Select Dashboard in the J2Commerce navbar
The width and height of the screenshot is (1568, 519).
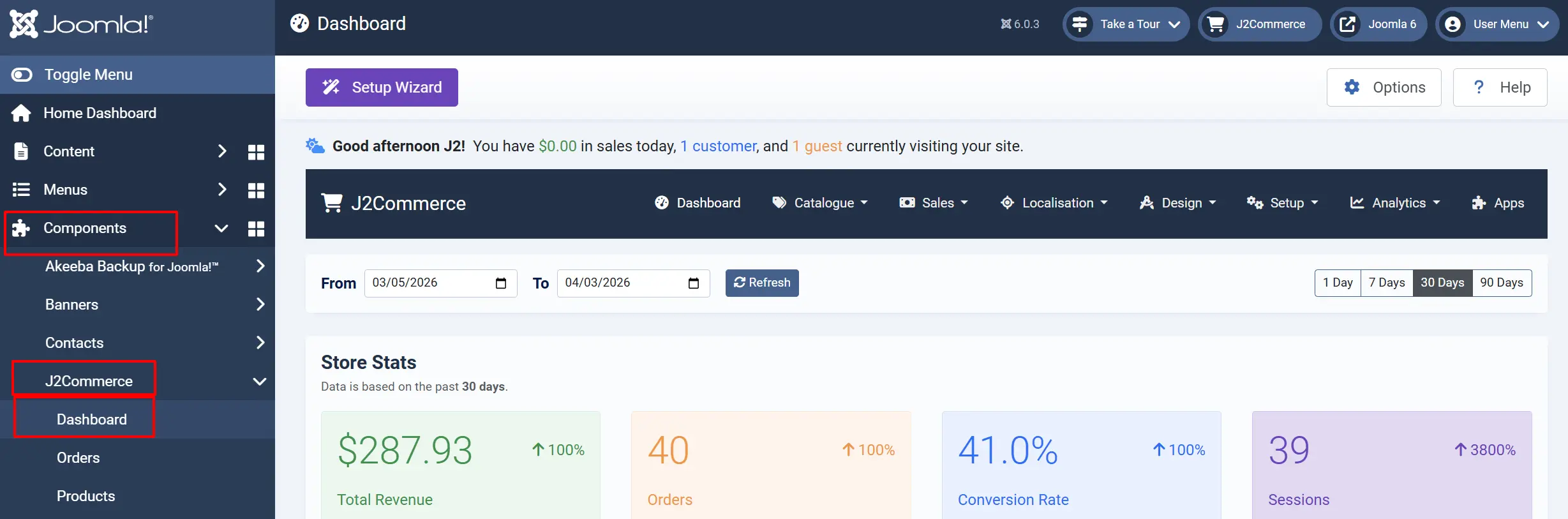click(698, 203)
